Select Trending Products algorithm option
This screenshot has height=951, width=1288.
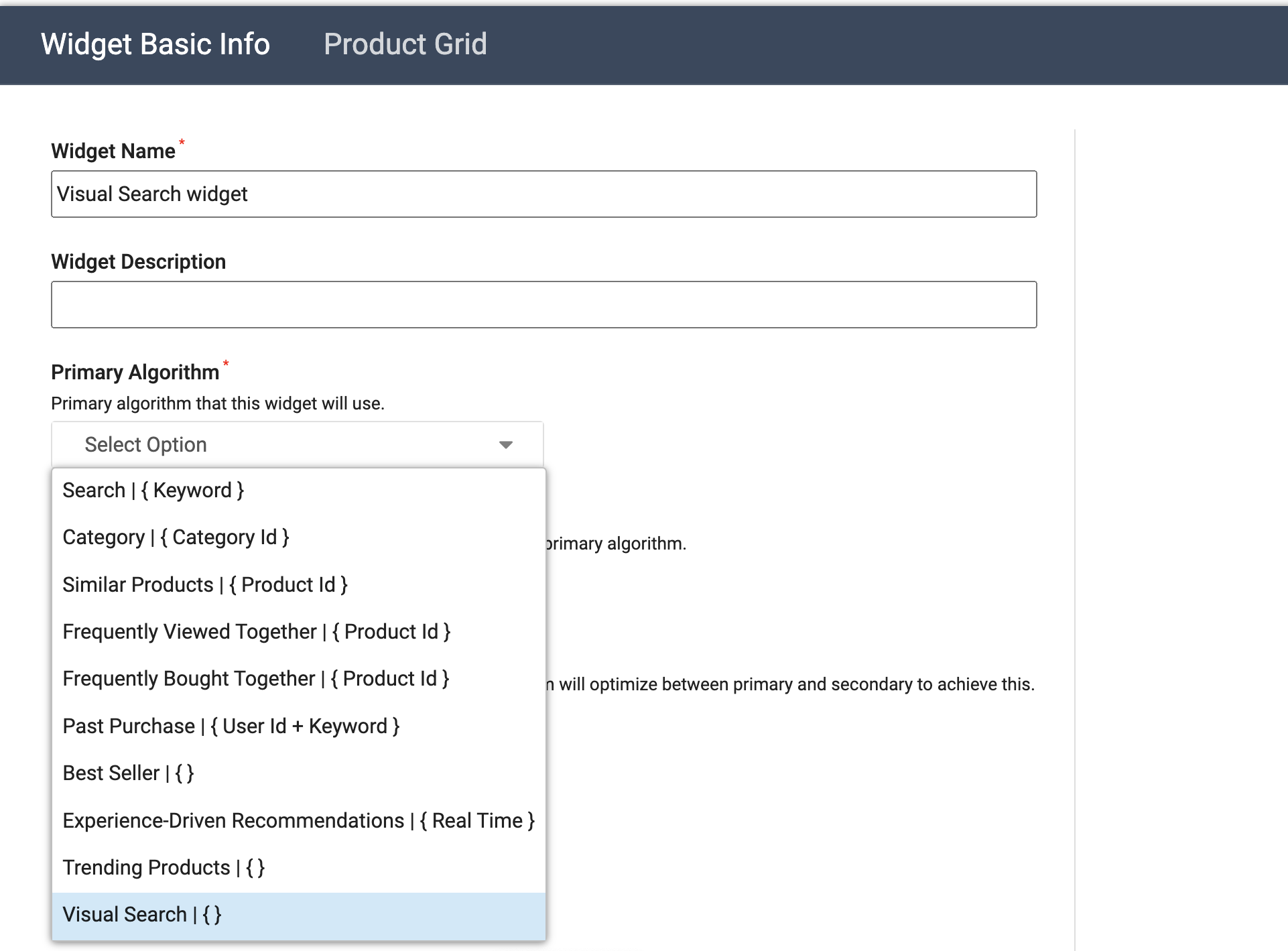point(164,868)
